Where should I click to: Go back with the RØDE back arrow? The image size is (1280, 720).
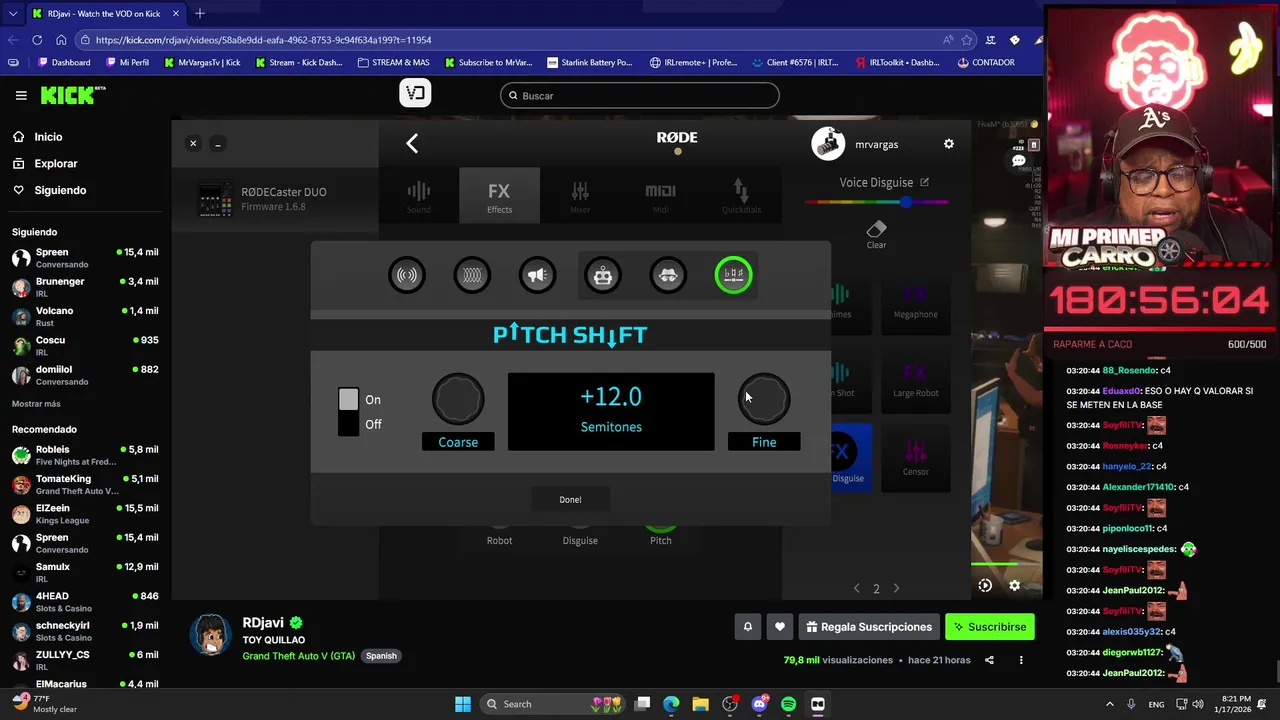(412, 144)
